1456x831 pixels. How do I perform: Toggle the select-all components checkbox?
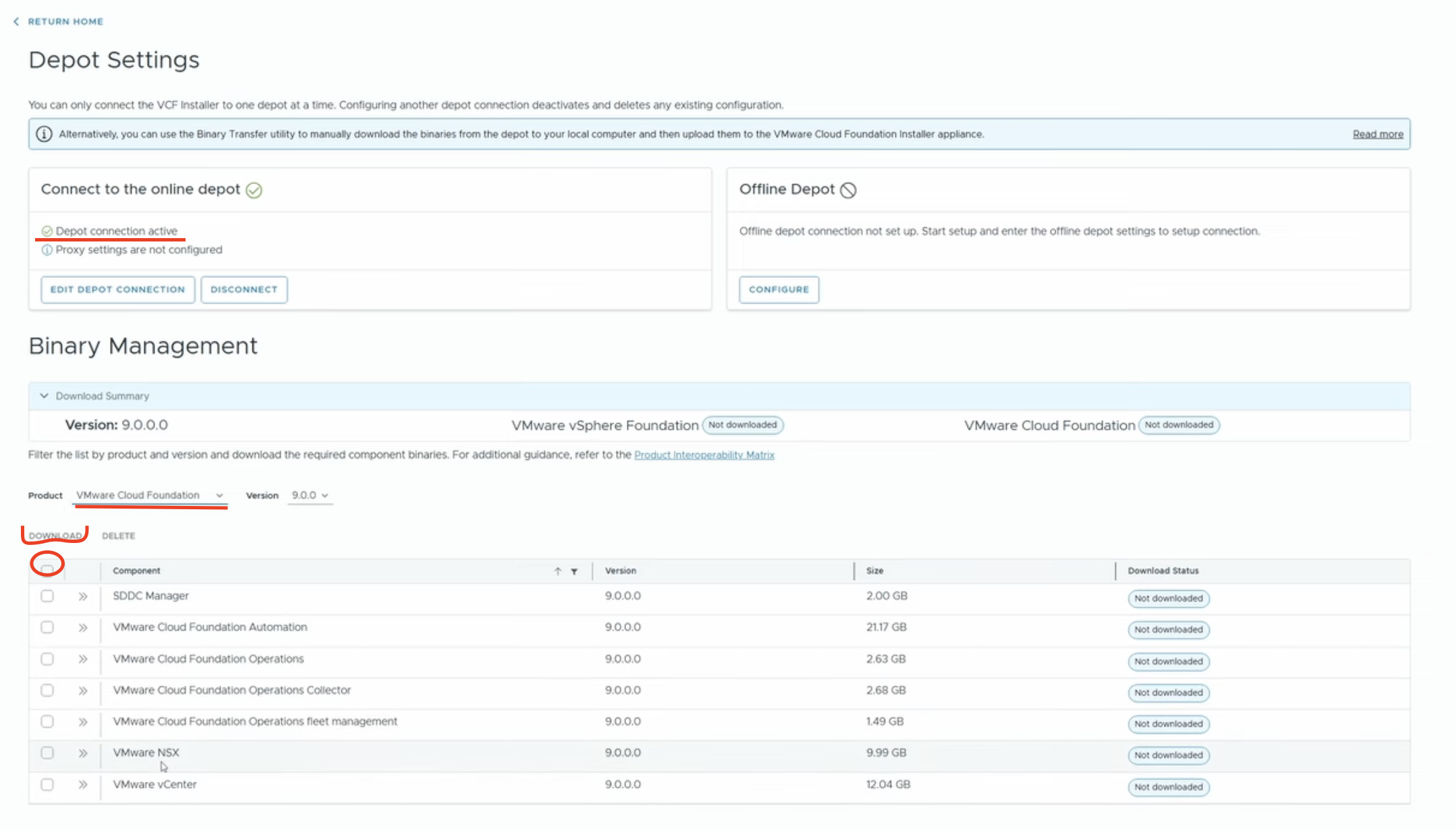pyautogui.click(x=47, y=570)
